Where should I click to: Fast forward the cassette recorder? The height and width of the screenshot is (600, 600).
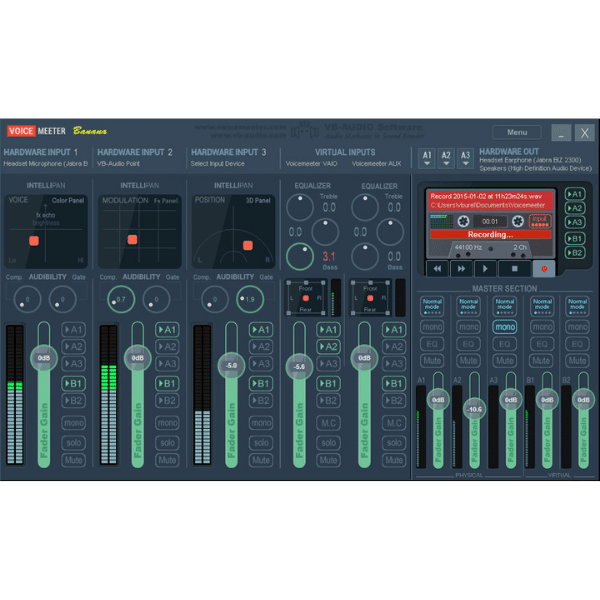coord(461,269)
